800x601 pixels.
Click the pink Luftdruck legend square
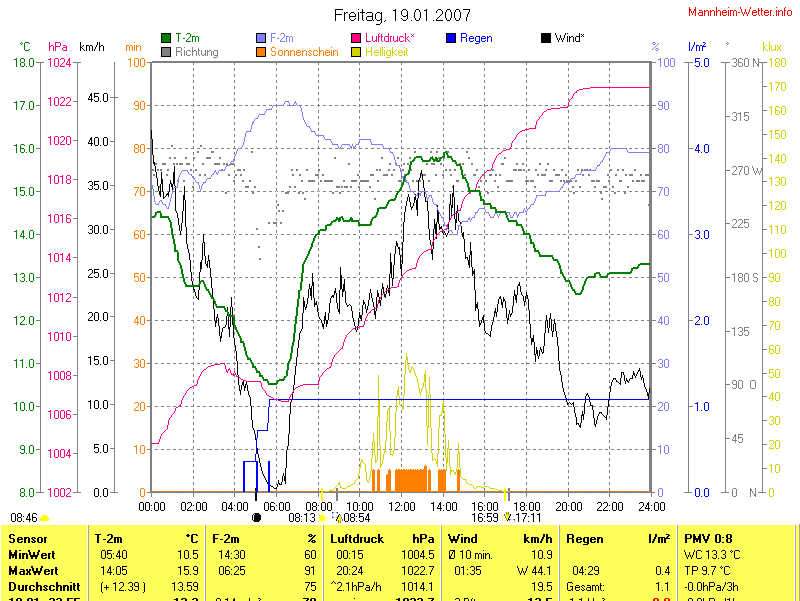click(355, 39)
